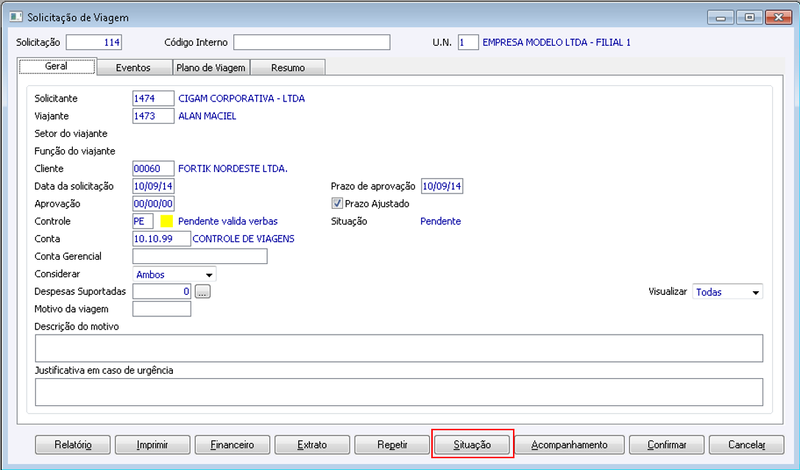800x470 pixels.
Task: Click the Situação value Pendente
Action: point(440,221)
